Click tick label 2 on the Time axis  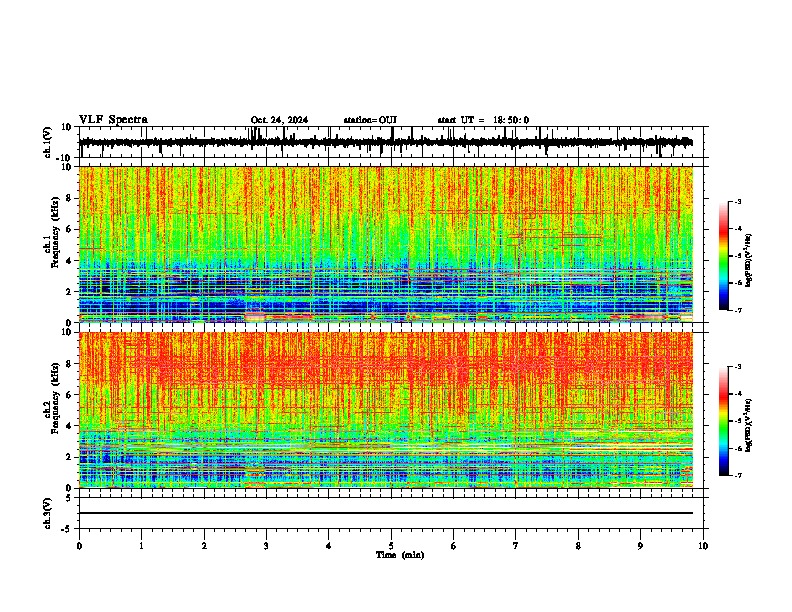point(204,546)
